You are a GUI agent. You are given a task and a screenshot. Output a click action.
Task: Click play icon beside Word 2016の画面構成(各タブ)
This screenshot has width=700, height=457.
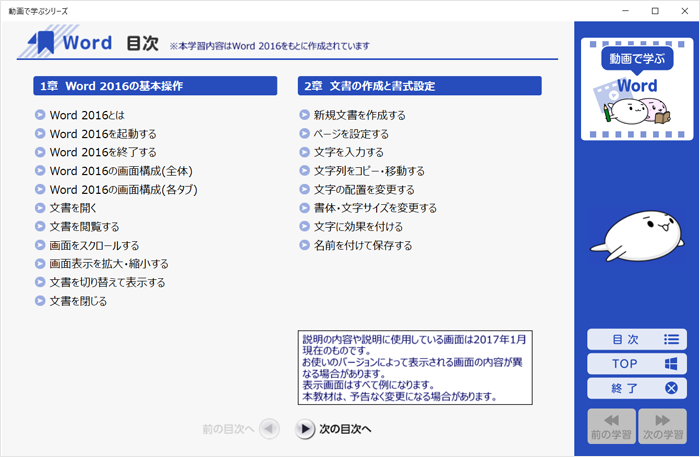pos(40,189)
